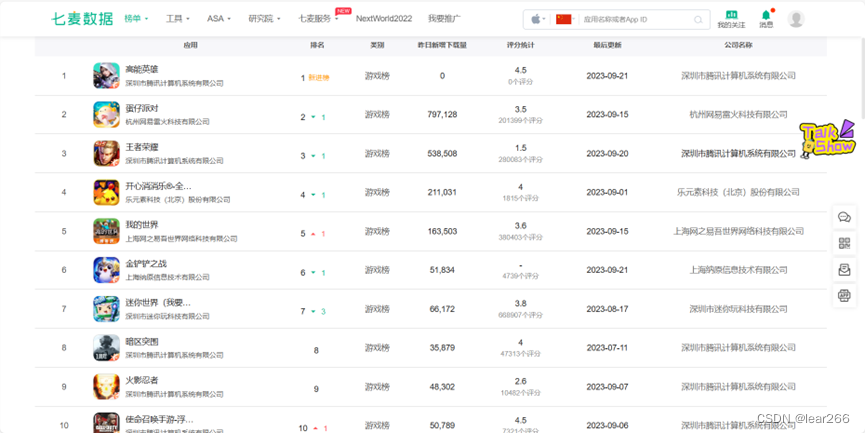Open 我的关注 watchlist icon

[731, 19]
